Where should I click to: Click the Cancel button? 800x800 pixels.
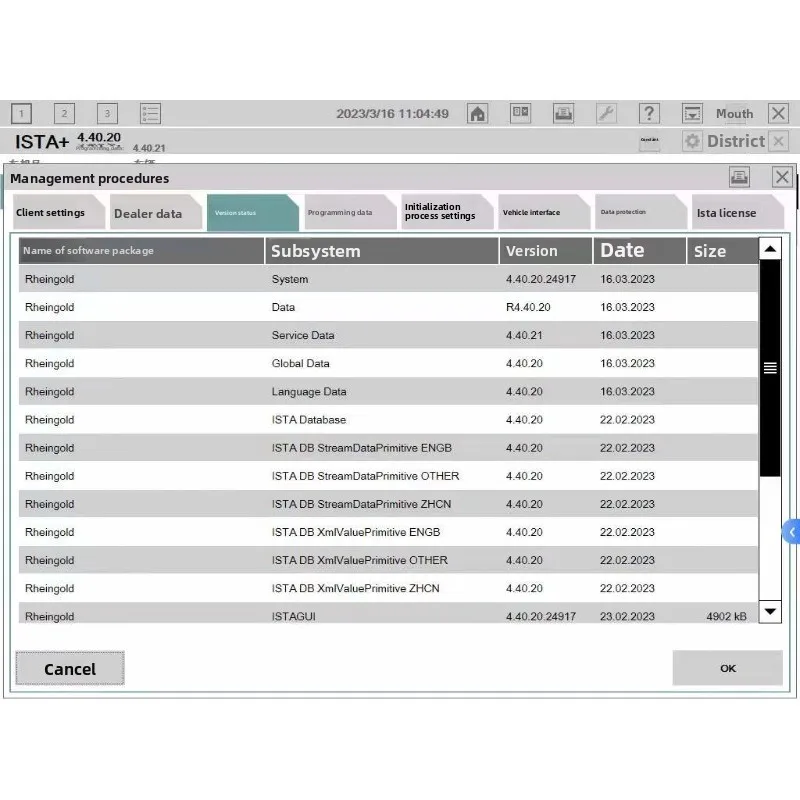pos(70,668)
